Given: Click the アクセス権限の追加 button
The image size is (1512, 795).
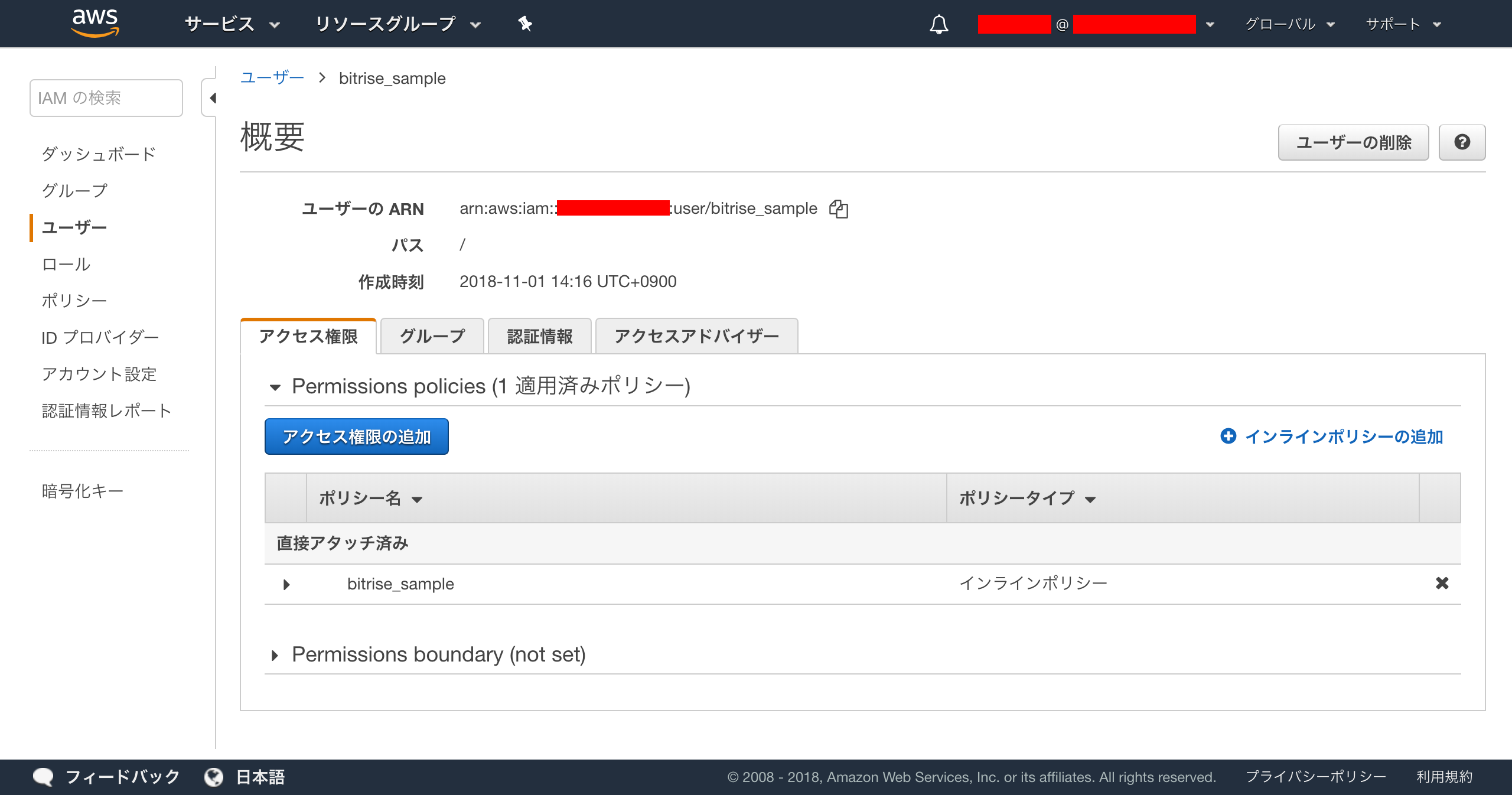Looking at the screenshot, I should point(357,436).
